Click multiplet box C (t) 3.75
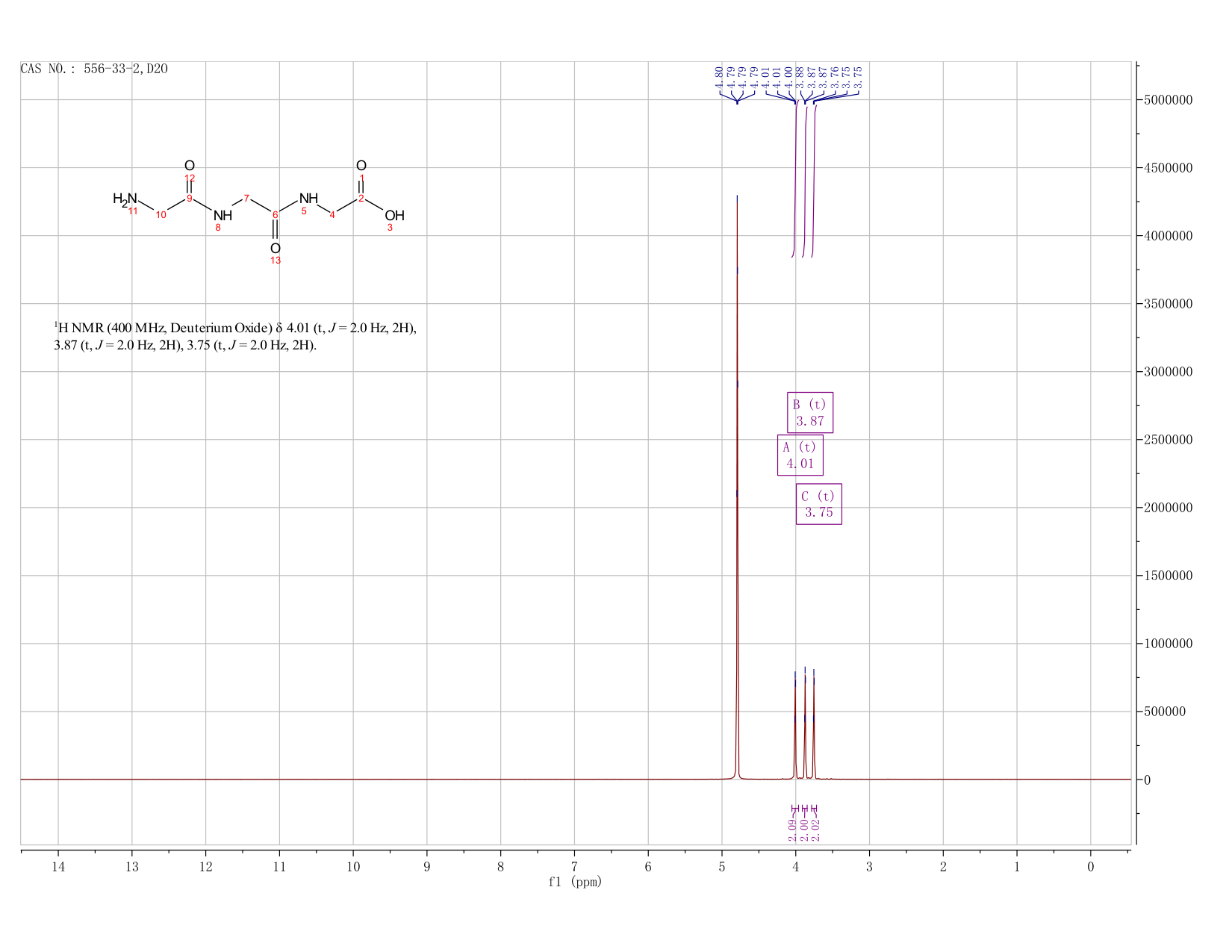Viewport: 1232px width, 952px height. point(818,504)
